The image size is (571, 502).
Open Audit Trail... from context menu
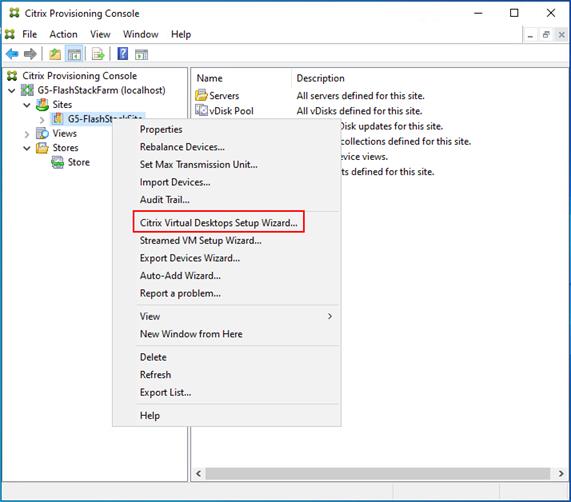click(227, 199)
